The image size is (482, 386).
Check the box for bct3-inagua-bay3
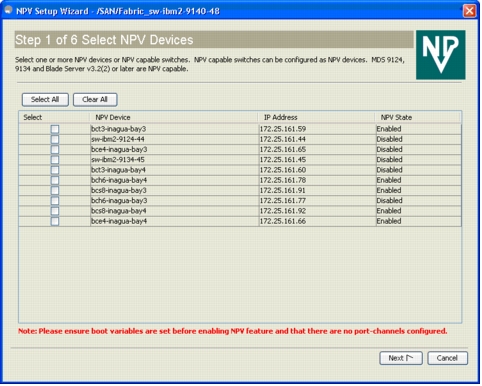pyautogui.click(x=55, y=129)
